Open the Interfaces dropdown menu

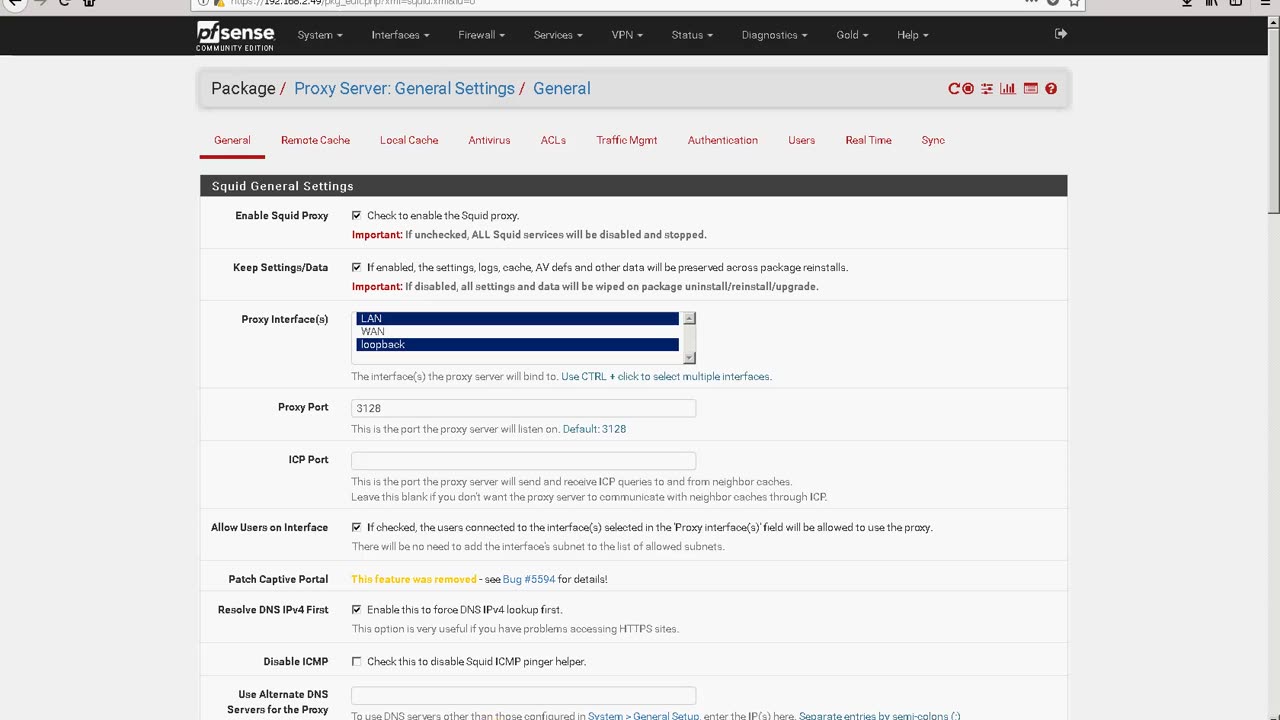[x=400, y=35]
